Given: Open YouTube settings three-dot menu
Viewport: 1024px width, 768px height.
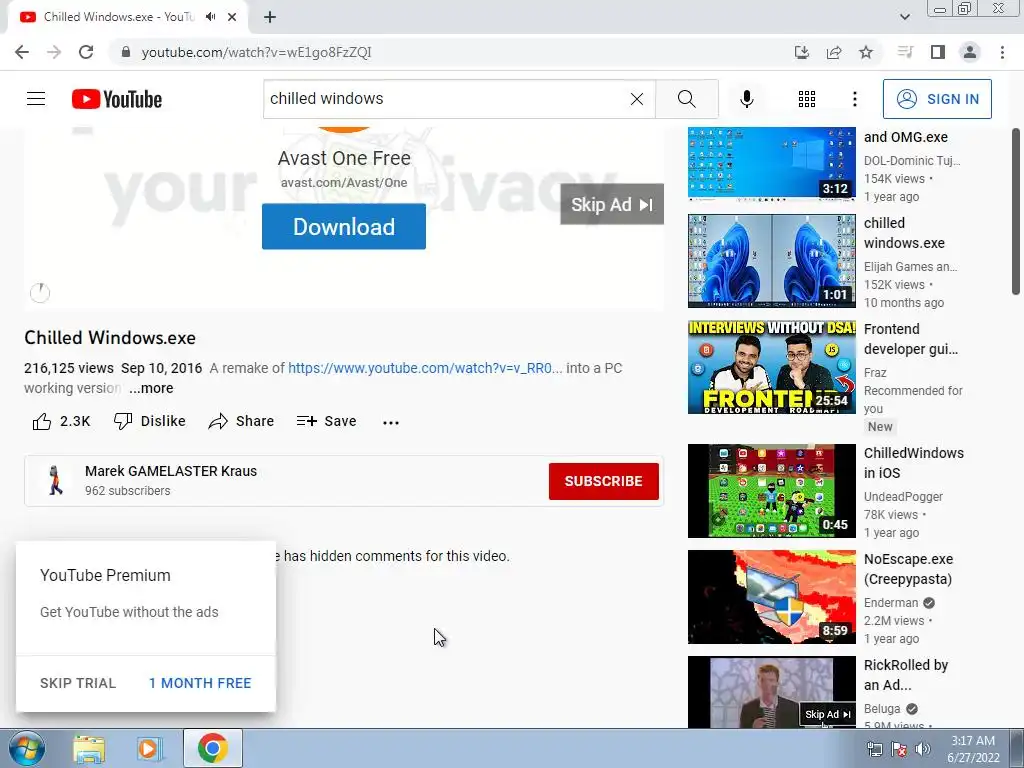Looking at the screenshot, I should tap(854, 99).
